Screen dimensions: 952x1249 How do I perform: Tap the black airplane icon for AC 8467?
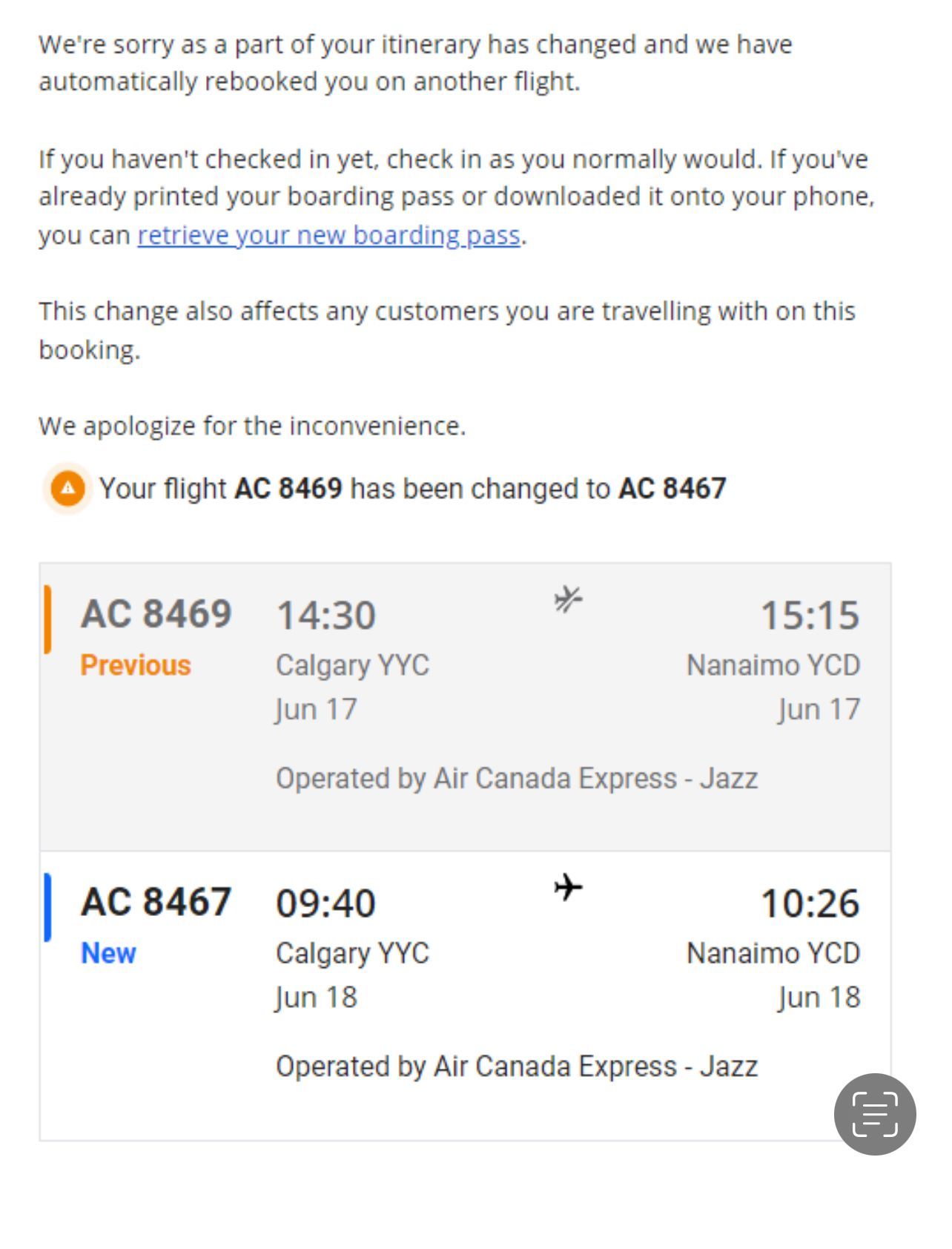click(568, 887)
